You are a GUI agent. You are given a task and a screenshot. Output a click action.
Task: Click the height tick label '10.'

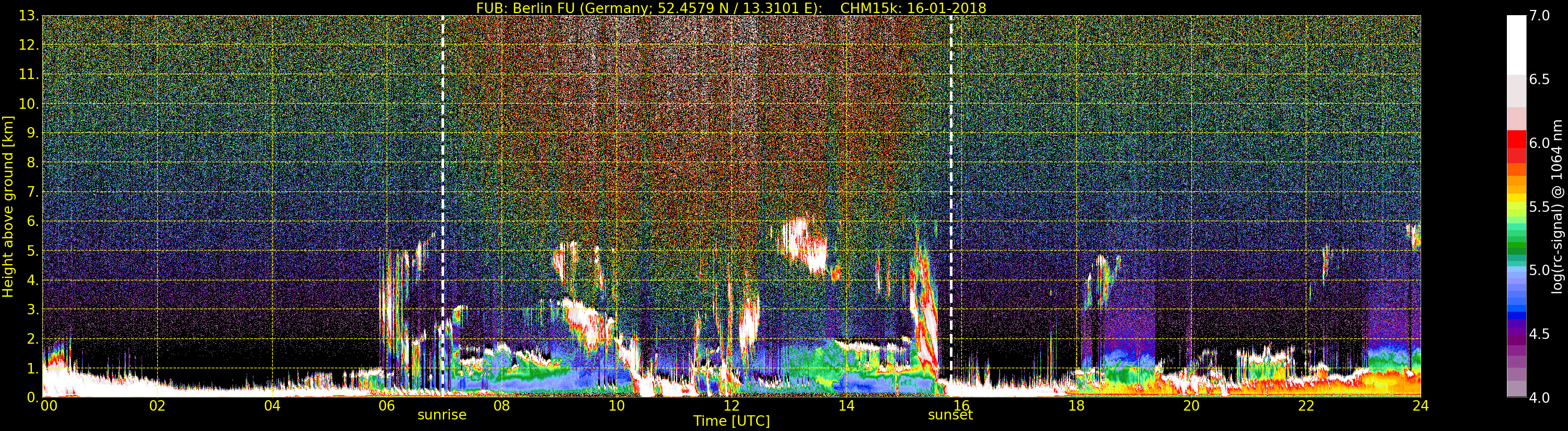[29, 104]
